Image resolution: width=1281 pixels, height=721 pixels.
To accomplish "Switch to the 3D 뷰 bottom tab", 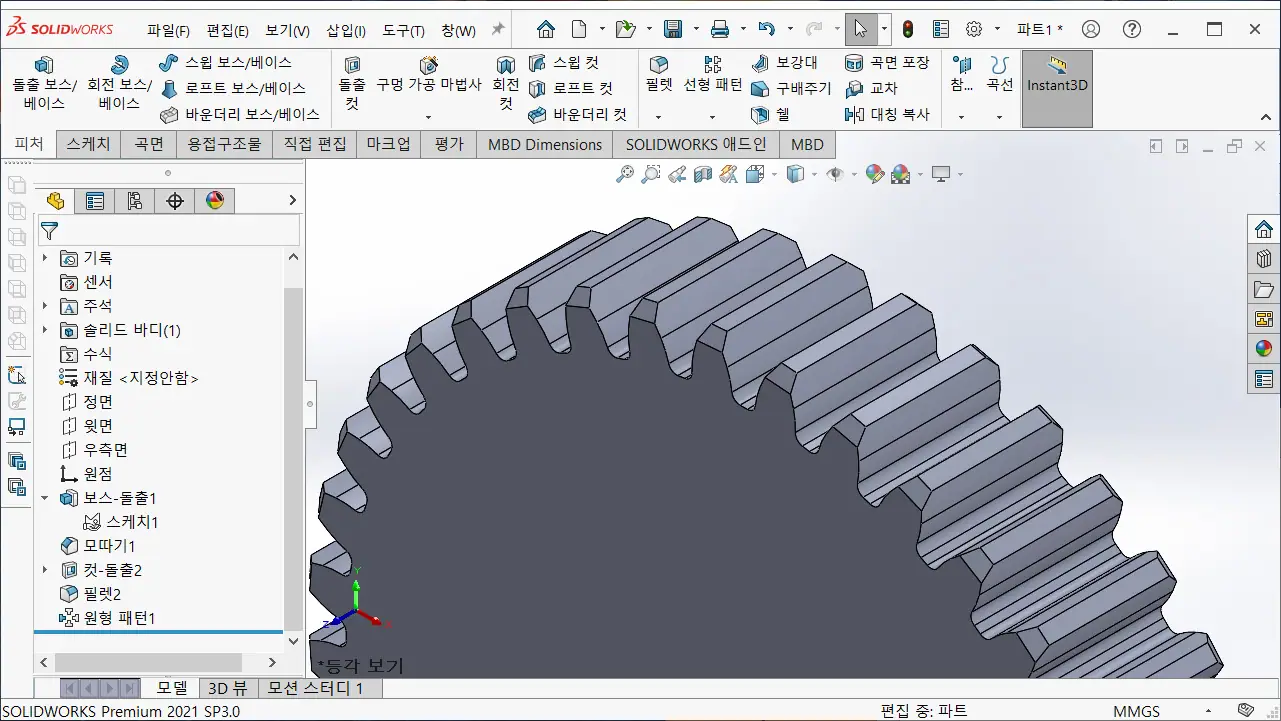I will tap(227, 688).
